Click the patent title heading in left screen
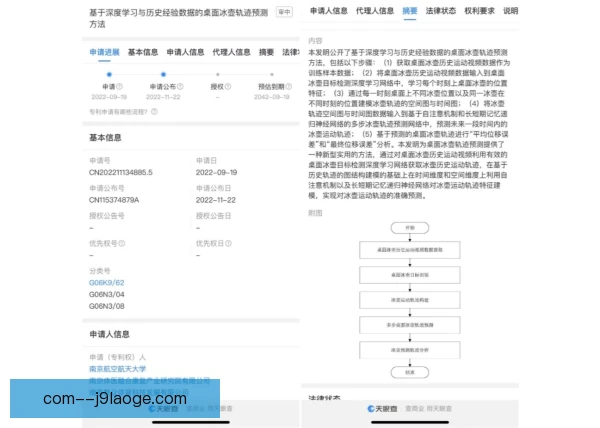Image resolution: width=600 pixels, height=428 pixels. pos(179,18)
